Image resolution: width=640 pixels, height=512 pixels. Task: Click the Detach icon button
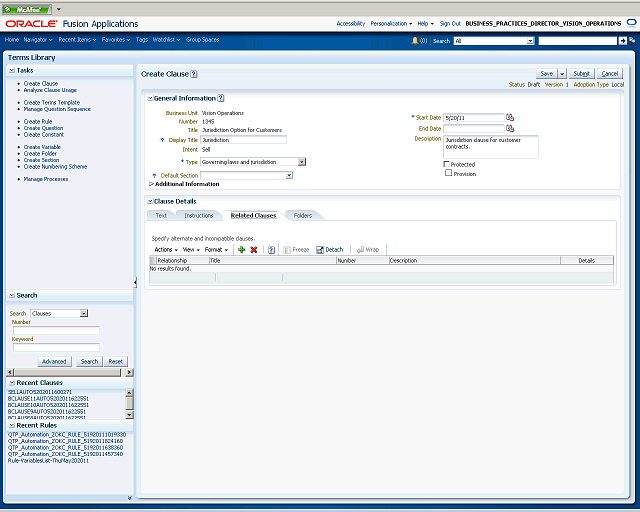pos(330,249)
